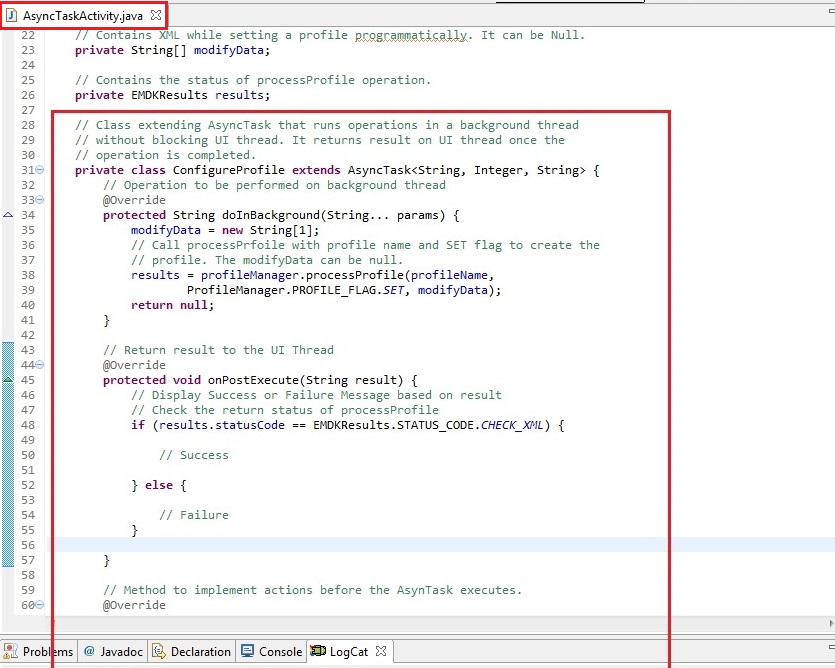Switch to the Console tab
This screenshot has height=668, width=835.
280,651
